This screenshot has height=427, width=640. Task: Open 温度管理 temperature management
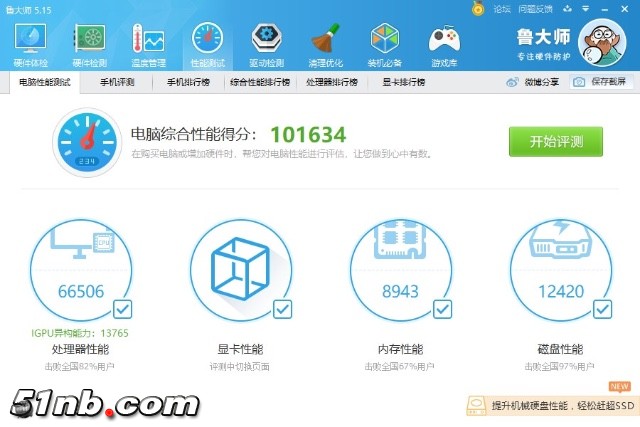pyautogui.click(x=149, y=45)
